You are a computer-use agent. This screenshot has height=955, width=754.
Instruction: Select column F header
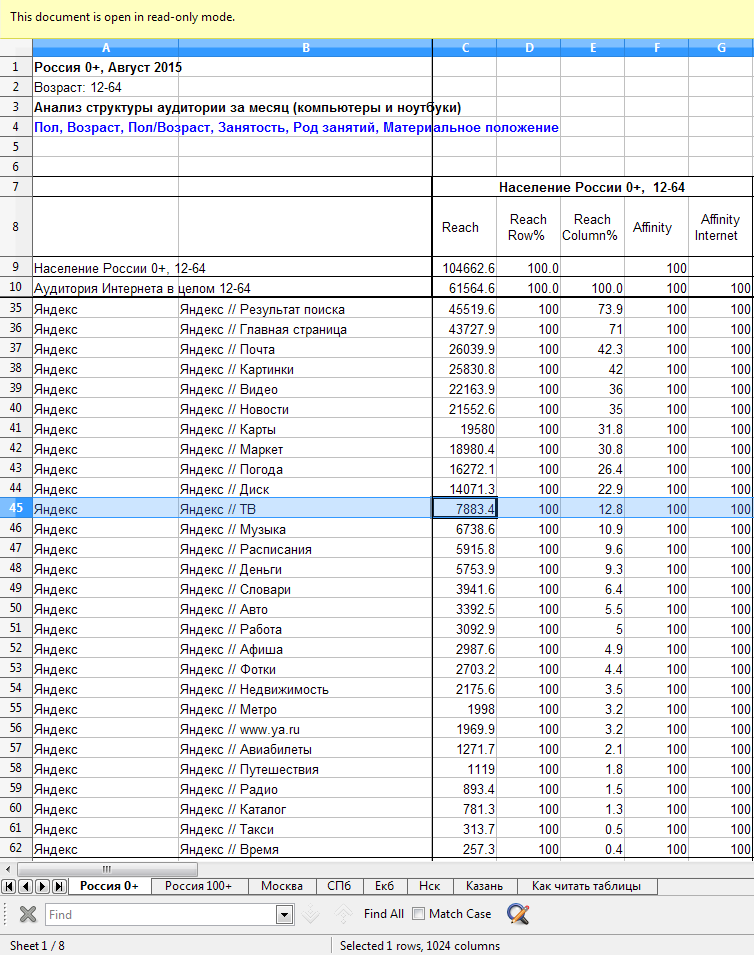pyautogui.click(x=657, y=48)
